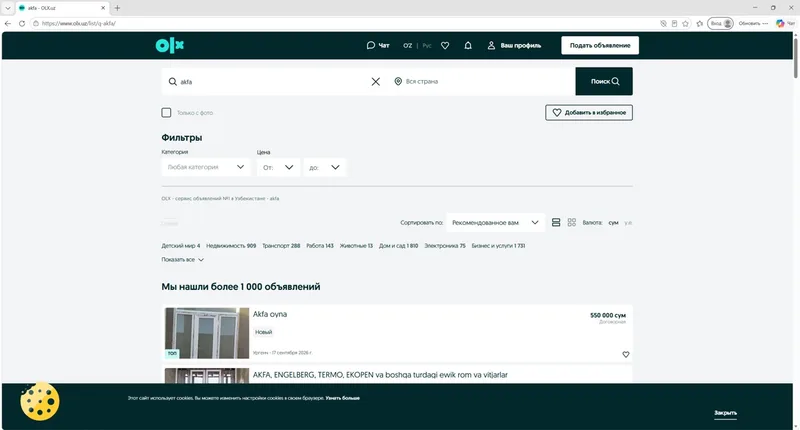This screenshot has height=430, width=800.
Task: Close the akfa - OLX.uz tab
Action: 103,8
